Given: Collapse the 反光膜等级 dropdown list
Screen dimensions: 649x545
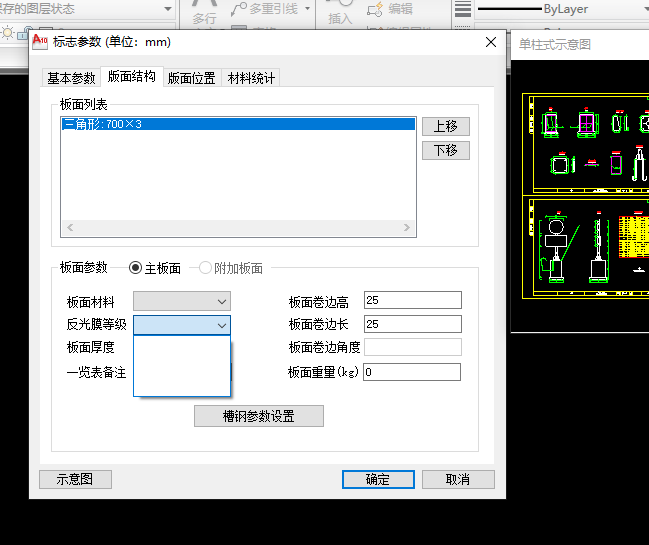Looking at the screenshot, I should click(221, 325).
